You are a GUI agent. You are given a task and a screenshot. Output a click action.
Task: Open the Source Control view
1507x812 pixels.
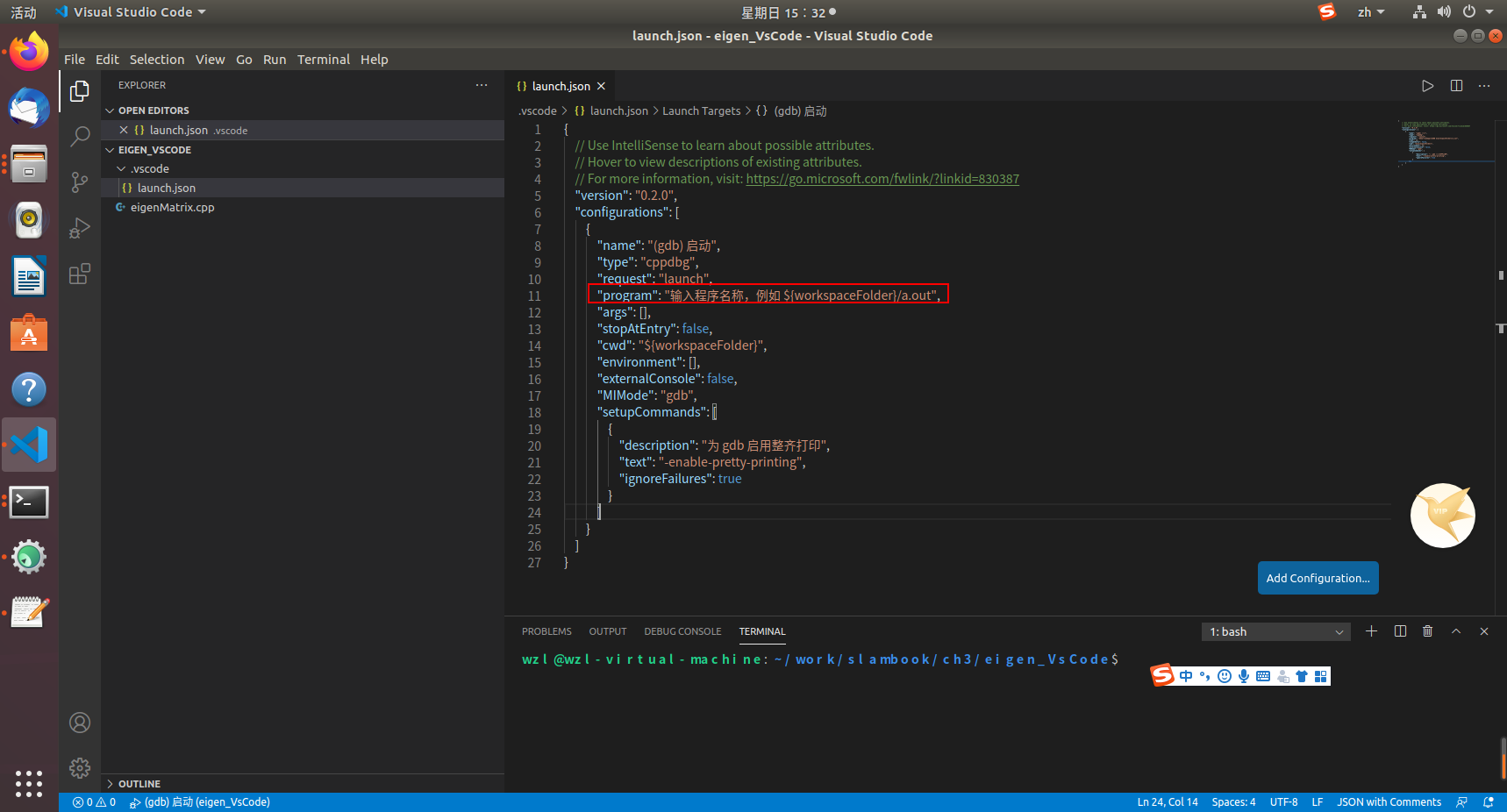[80, 182]
